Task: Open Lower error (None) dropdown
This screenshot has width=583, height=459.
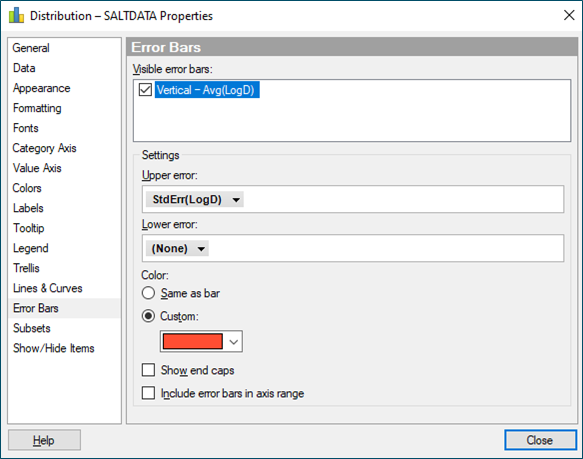Action: 177,248
